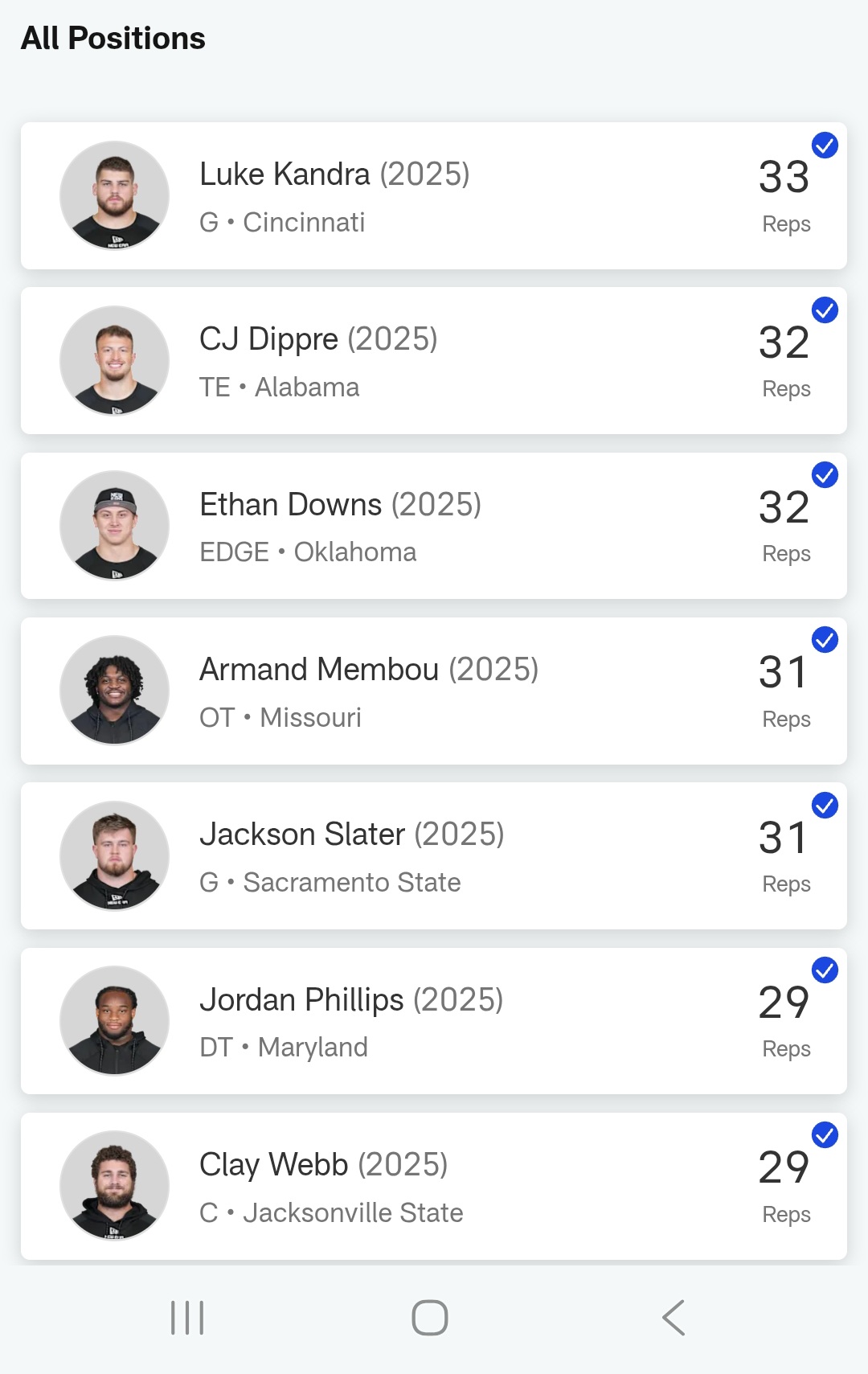Open Jordan Phillips (2025) player name
Screen dimensions: 868x1374
click(x=351, y=1000)
